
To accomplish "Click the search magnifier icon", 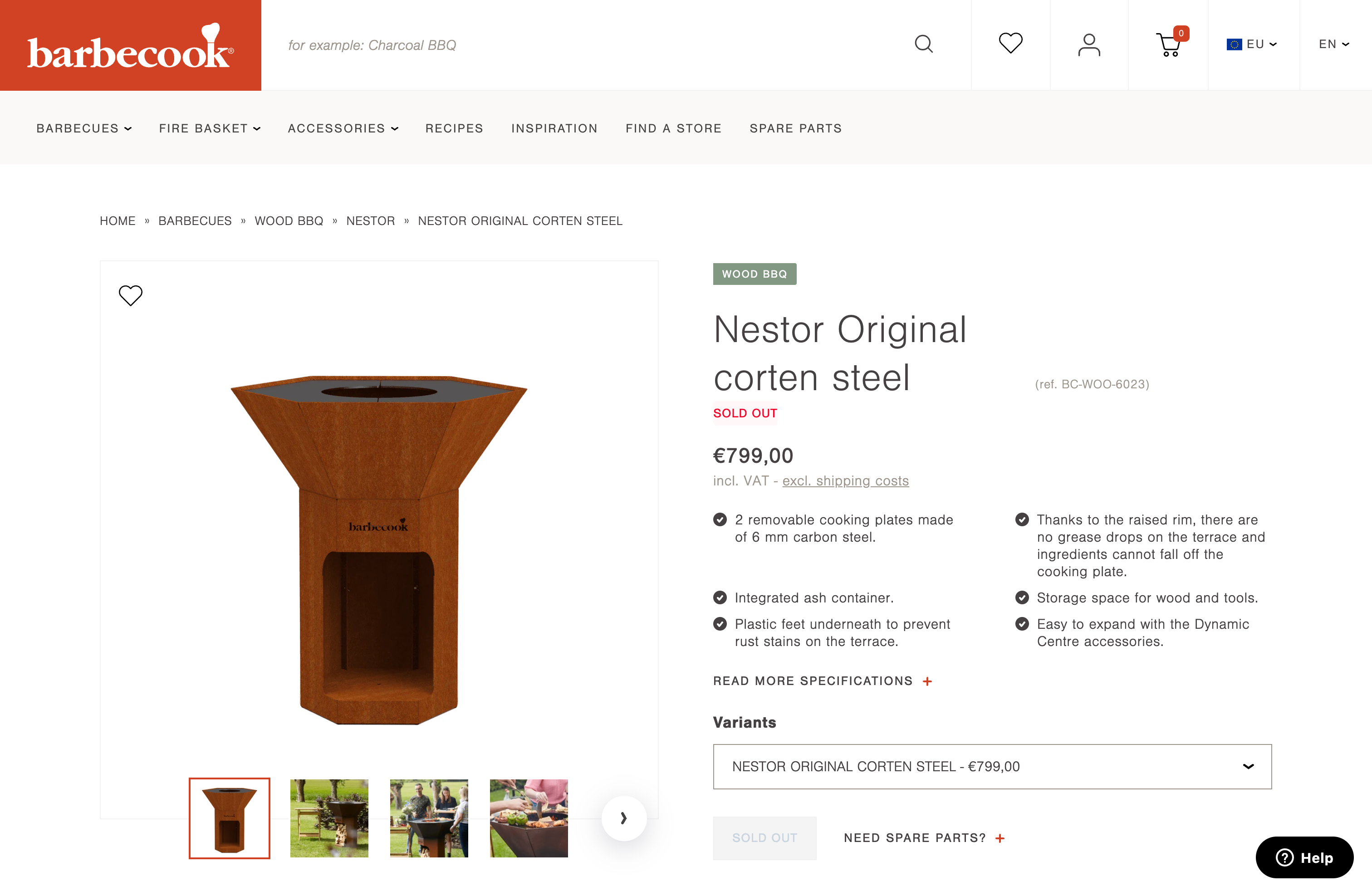I will [923, 44].
